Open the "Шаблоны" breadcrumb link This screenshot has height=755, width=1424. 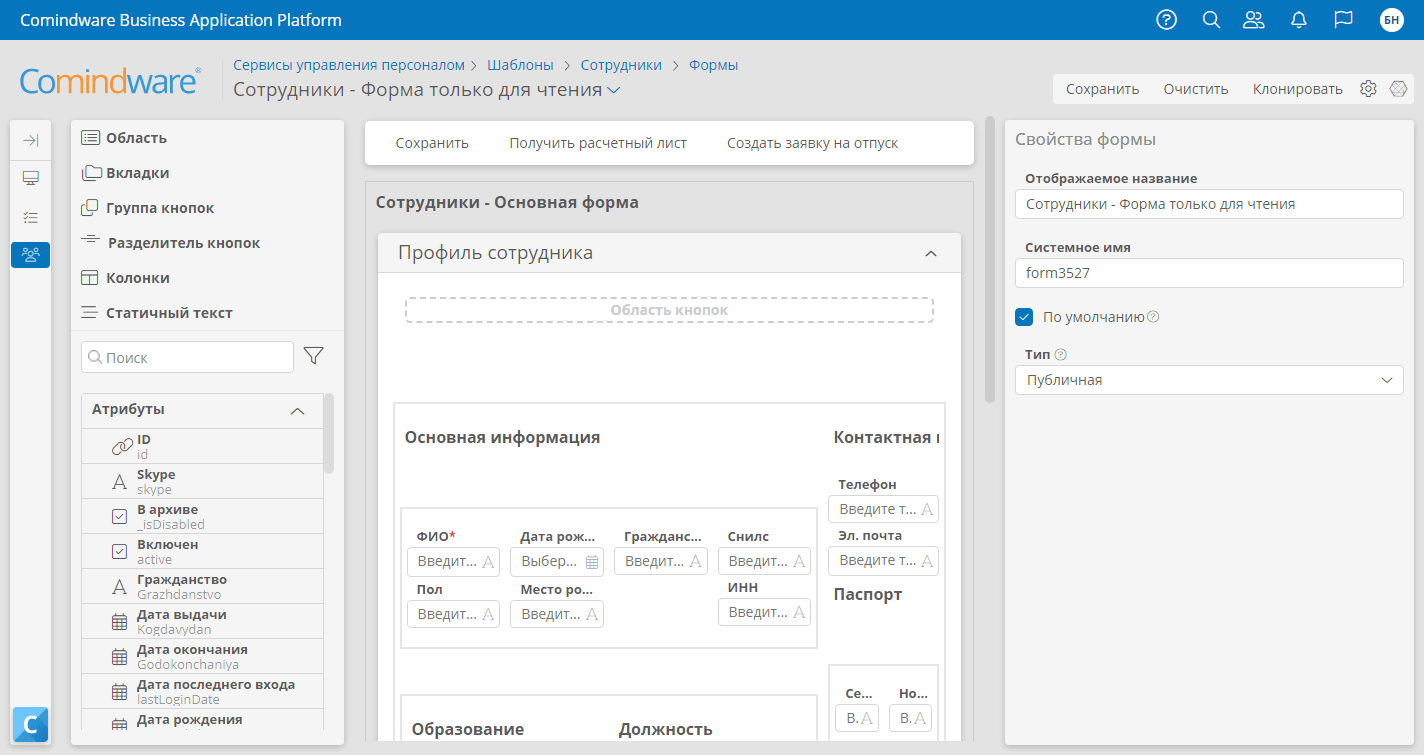coord(520,65)
